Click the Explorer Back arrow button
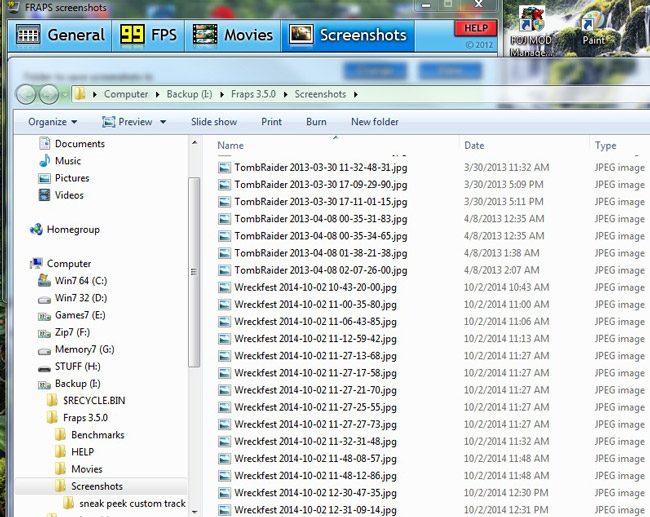 tap(26, 95)
